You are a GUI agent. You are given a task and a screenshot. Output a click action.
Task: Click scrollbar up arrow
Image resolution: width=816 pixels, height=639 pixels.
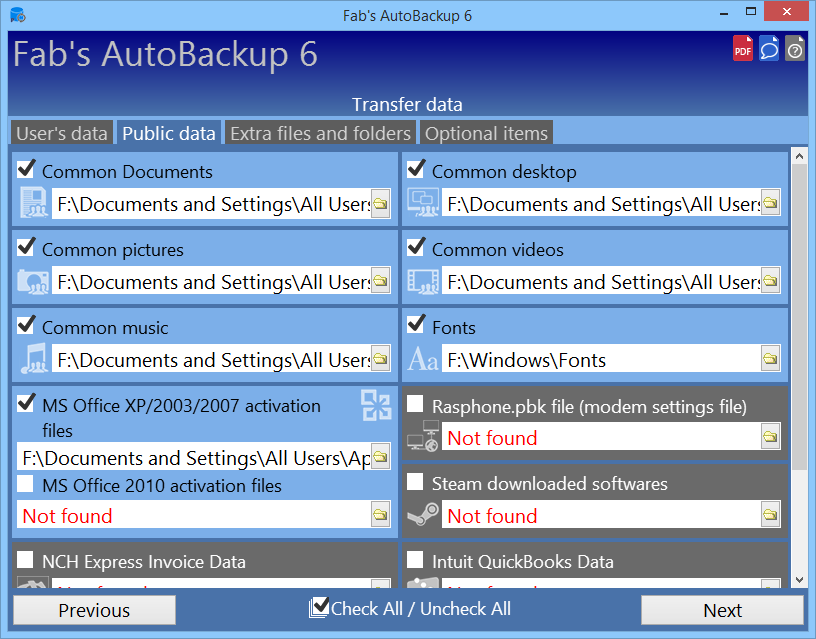799,155
